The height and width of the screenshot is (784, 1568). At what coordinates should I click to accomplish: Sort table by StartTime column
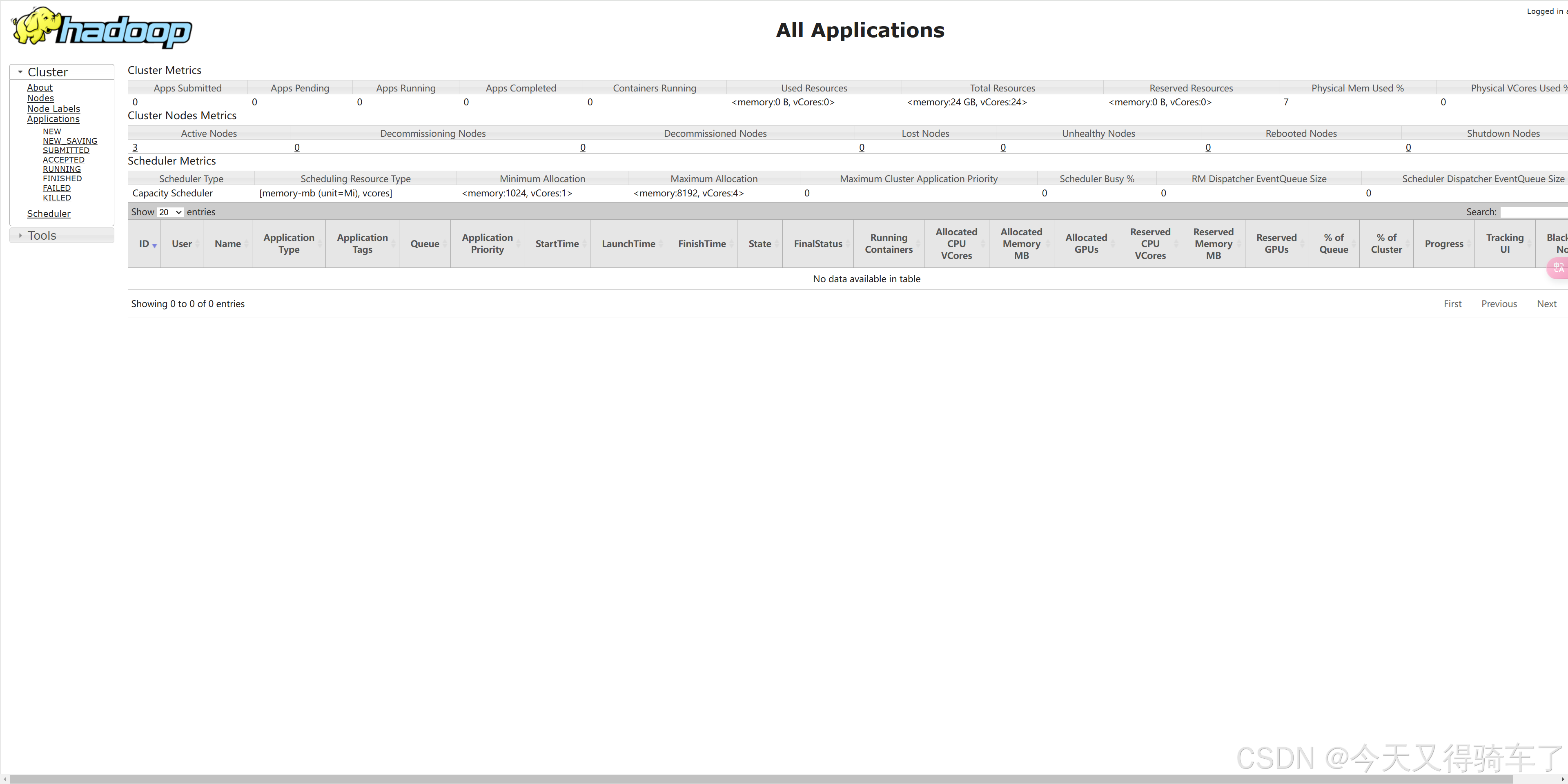click(557, 243)
